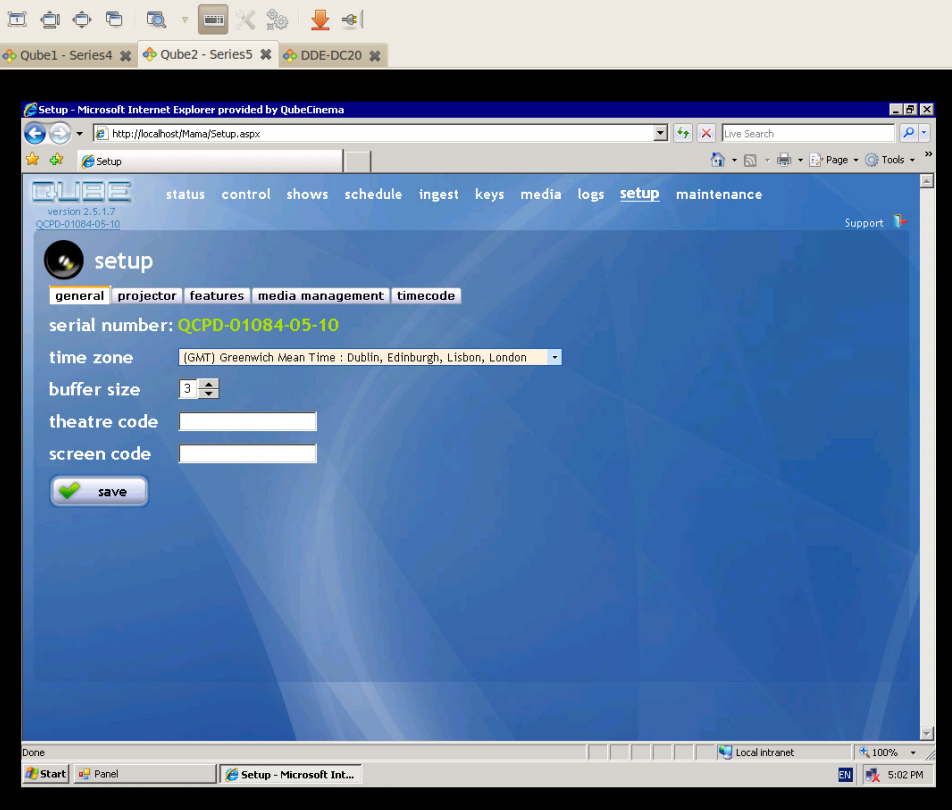Open a new blank browser tab
Viewport: 952px width, 810px height.
click(357, 162)
